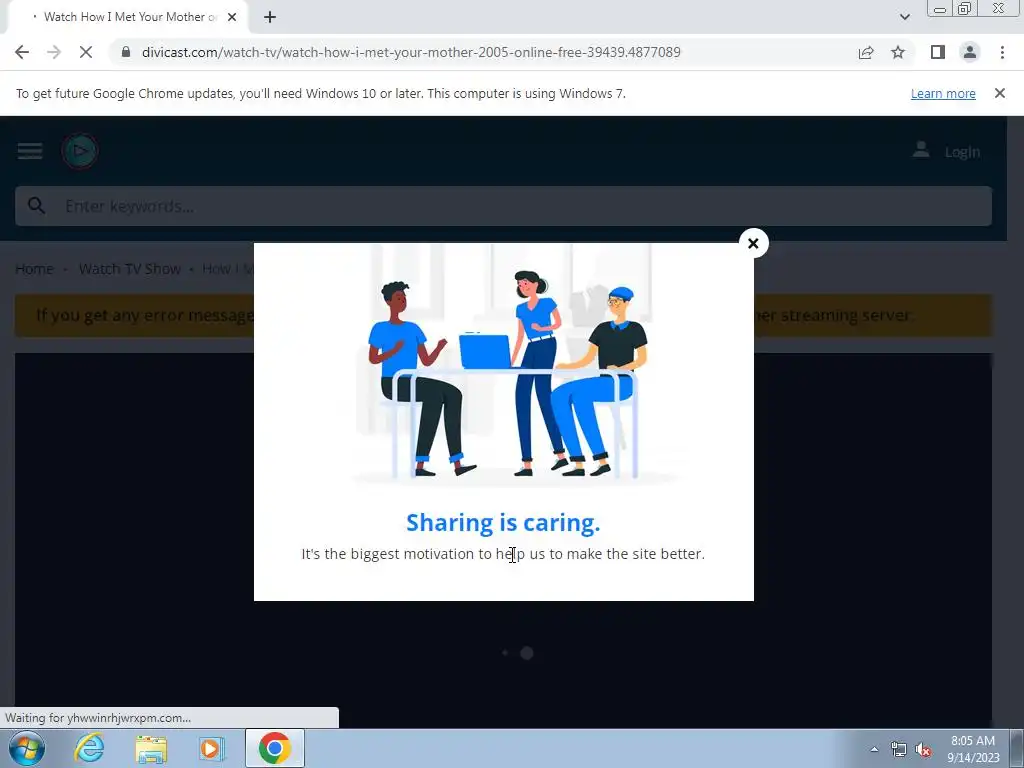
Task: Go to Home breadcrumb
Action: pos(35,268)
